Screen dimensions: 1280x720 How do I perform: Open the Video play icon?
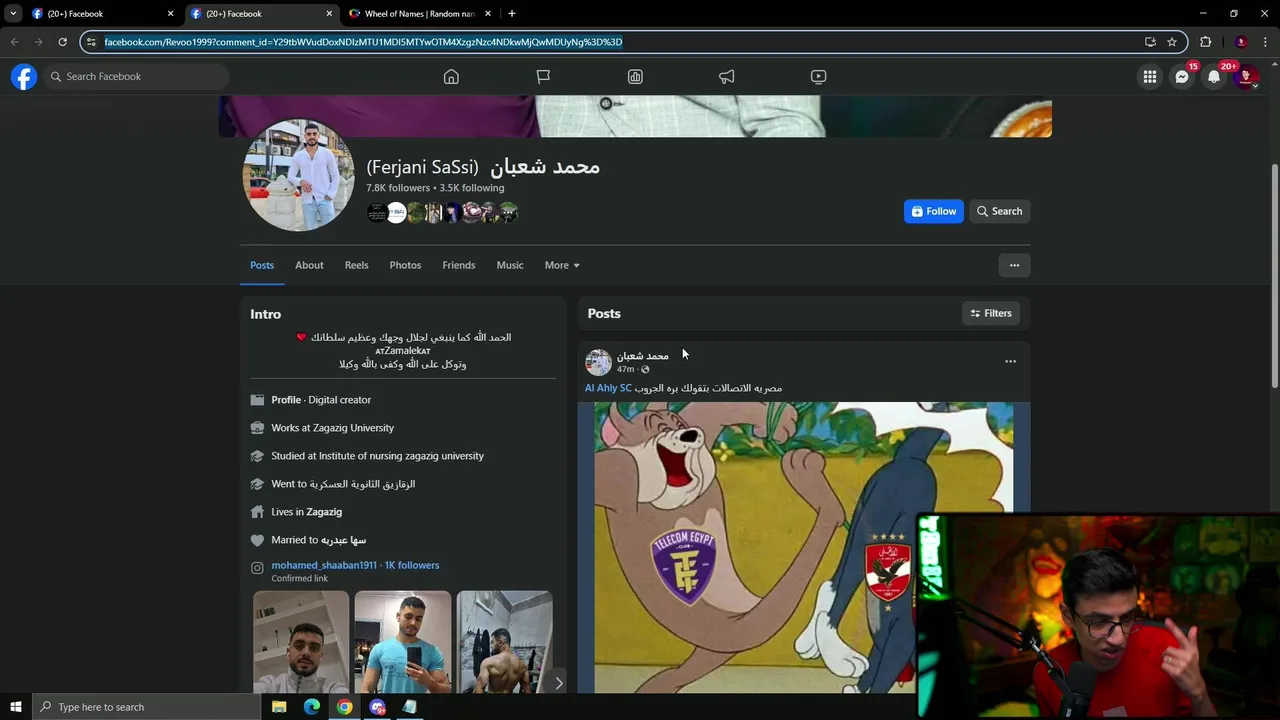point(818,77)
